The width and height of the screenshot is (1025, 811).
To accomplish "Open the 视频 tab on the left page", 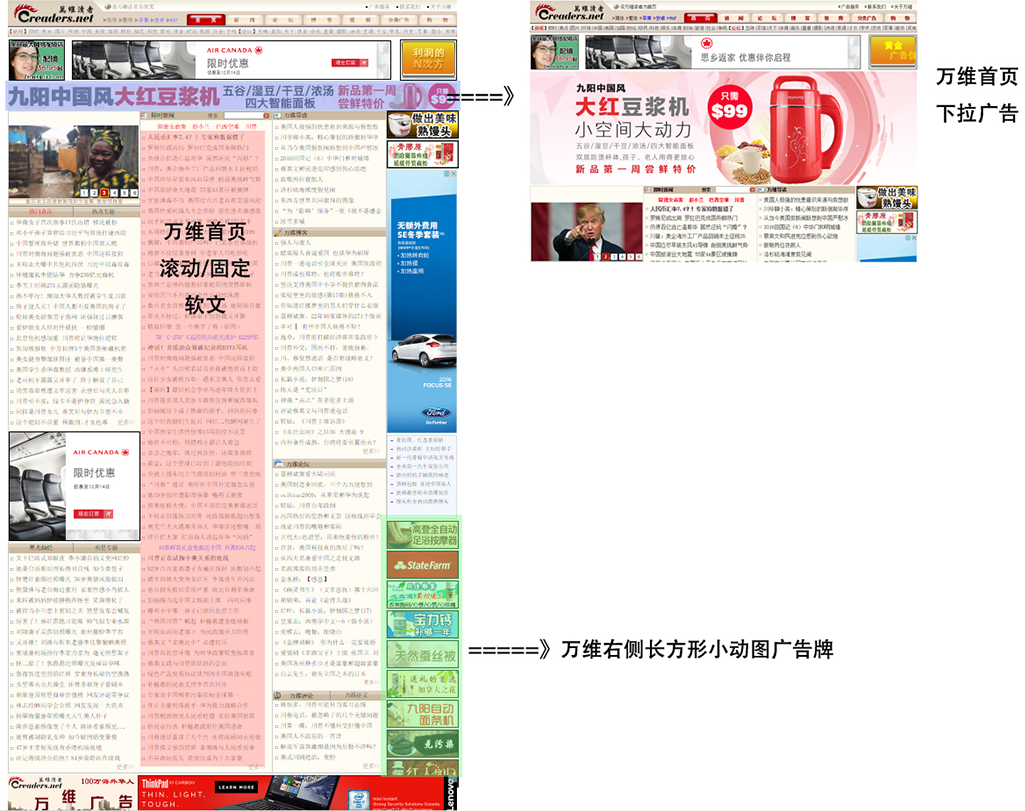I will (359, 20).
